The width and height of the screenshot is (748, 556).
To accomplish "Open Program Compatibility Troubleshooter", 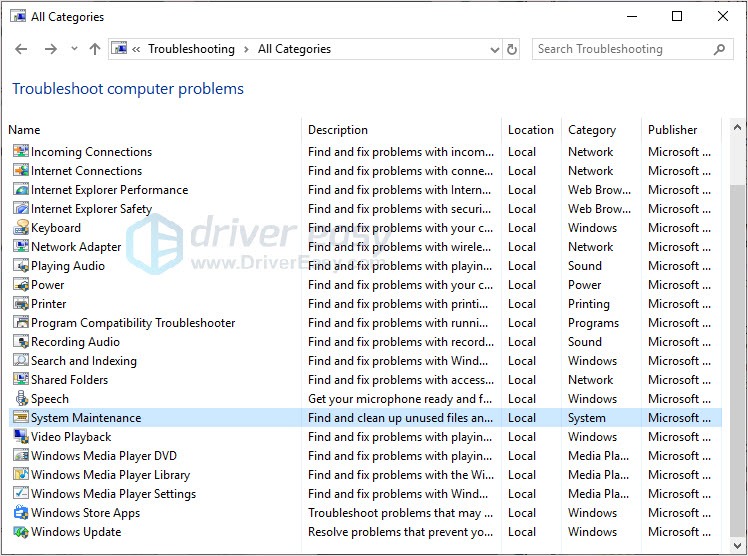I will pos(133,323).
